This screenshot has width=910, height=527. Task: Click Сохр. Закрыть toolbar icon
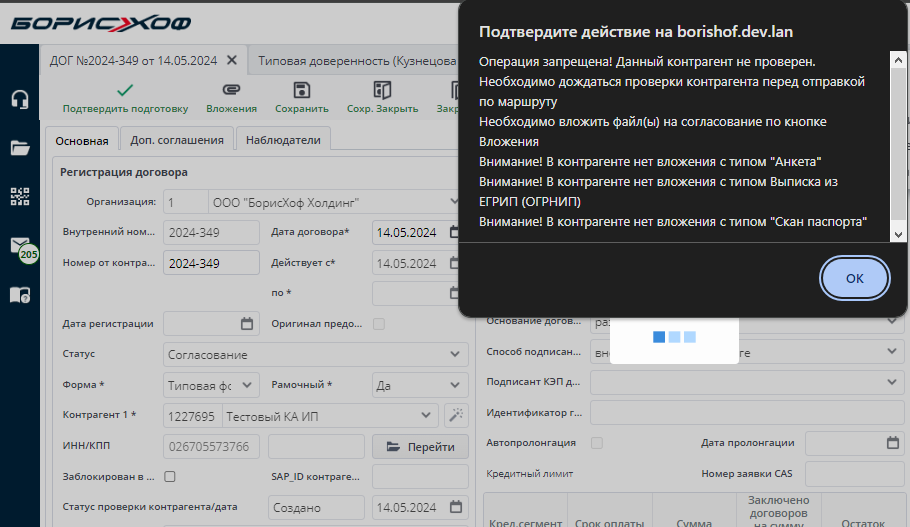click(x=382, y=91)
